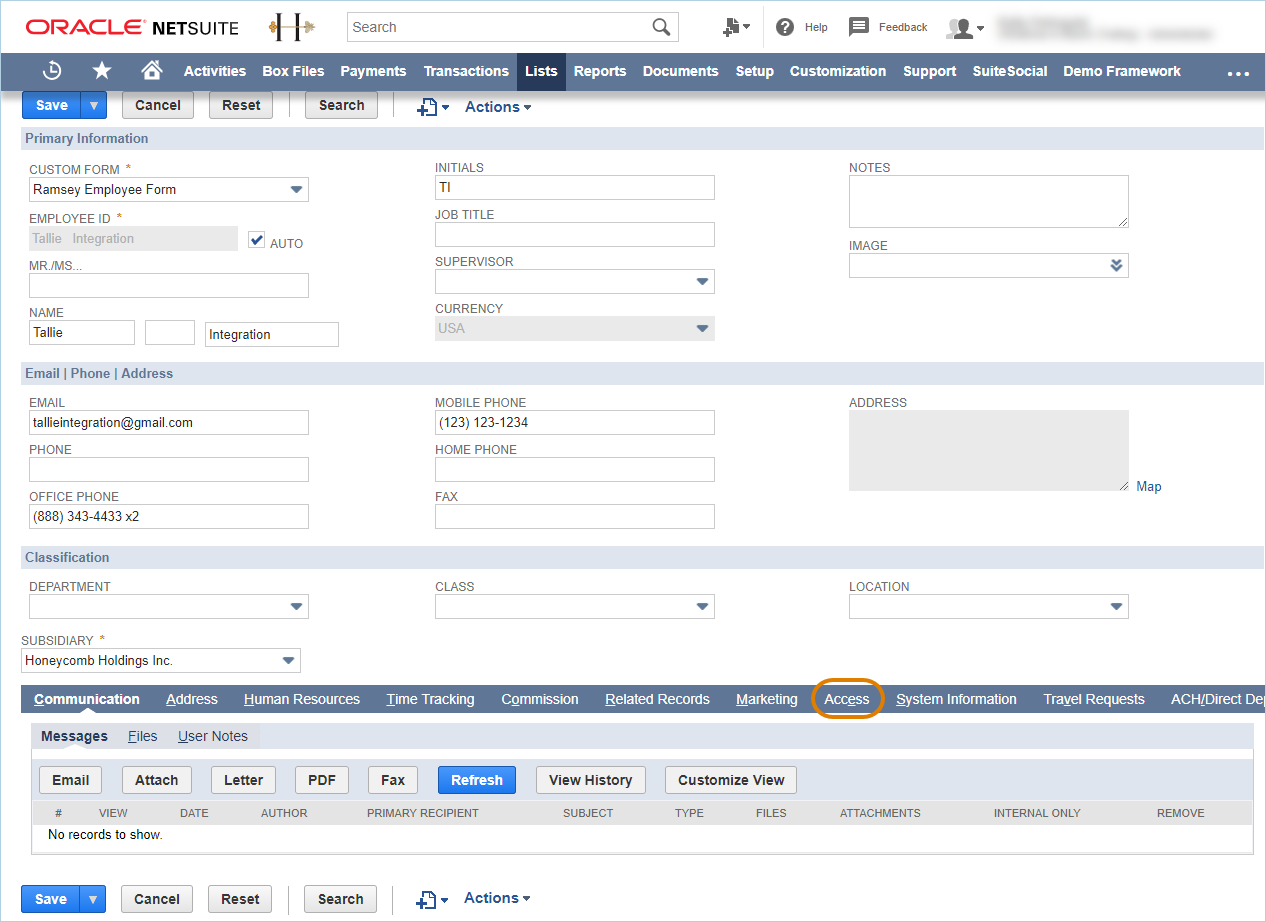Click the Refresh button
Screen dimensions: 1266x922
pos(477,780)
